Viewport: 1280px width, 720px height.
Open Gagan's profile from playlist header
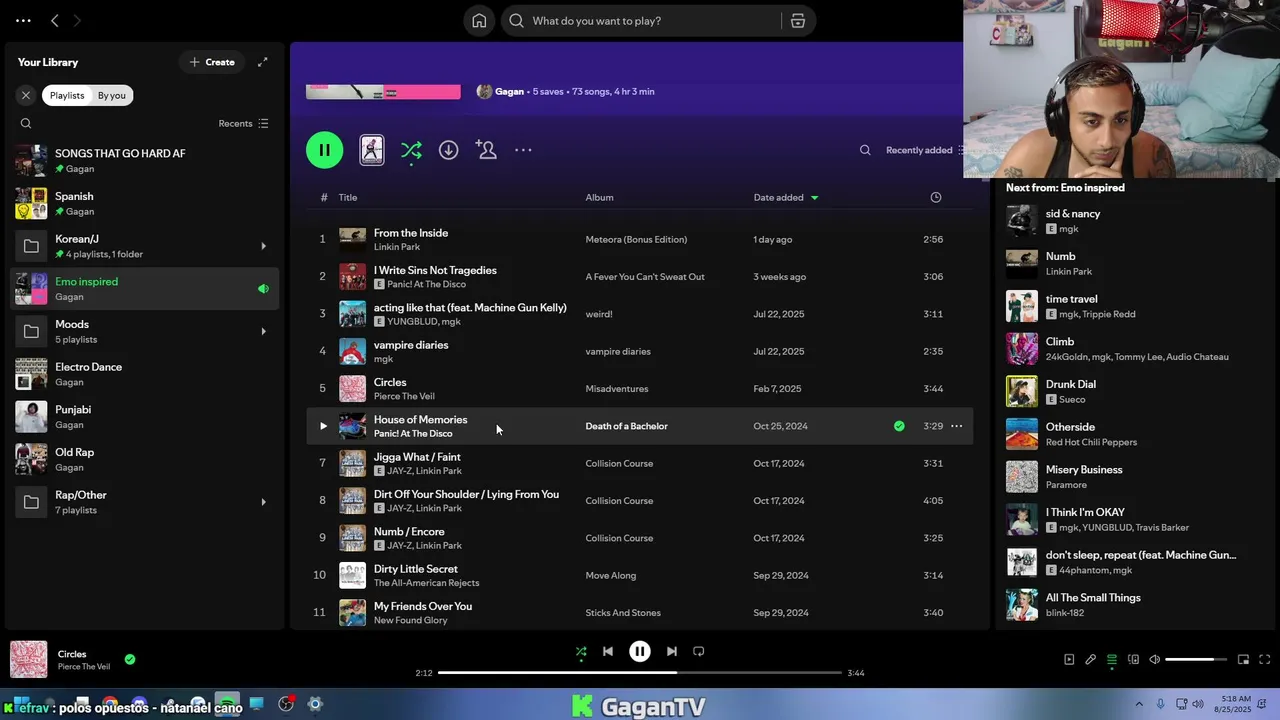coord(509,91)
